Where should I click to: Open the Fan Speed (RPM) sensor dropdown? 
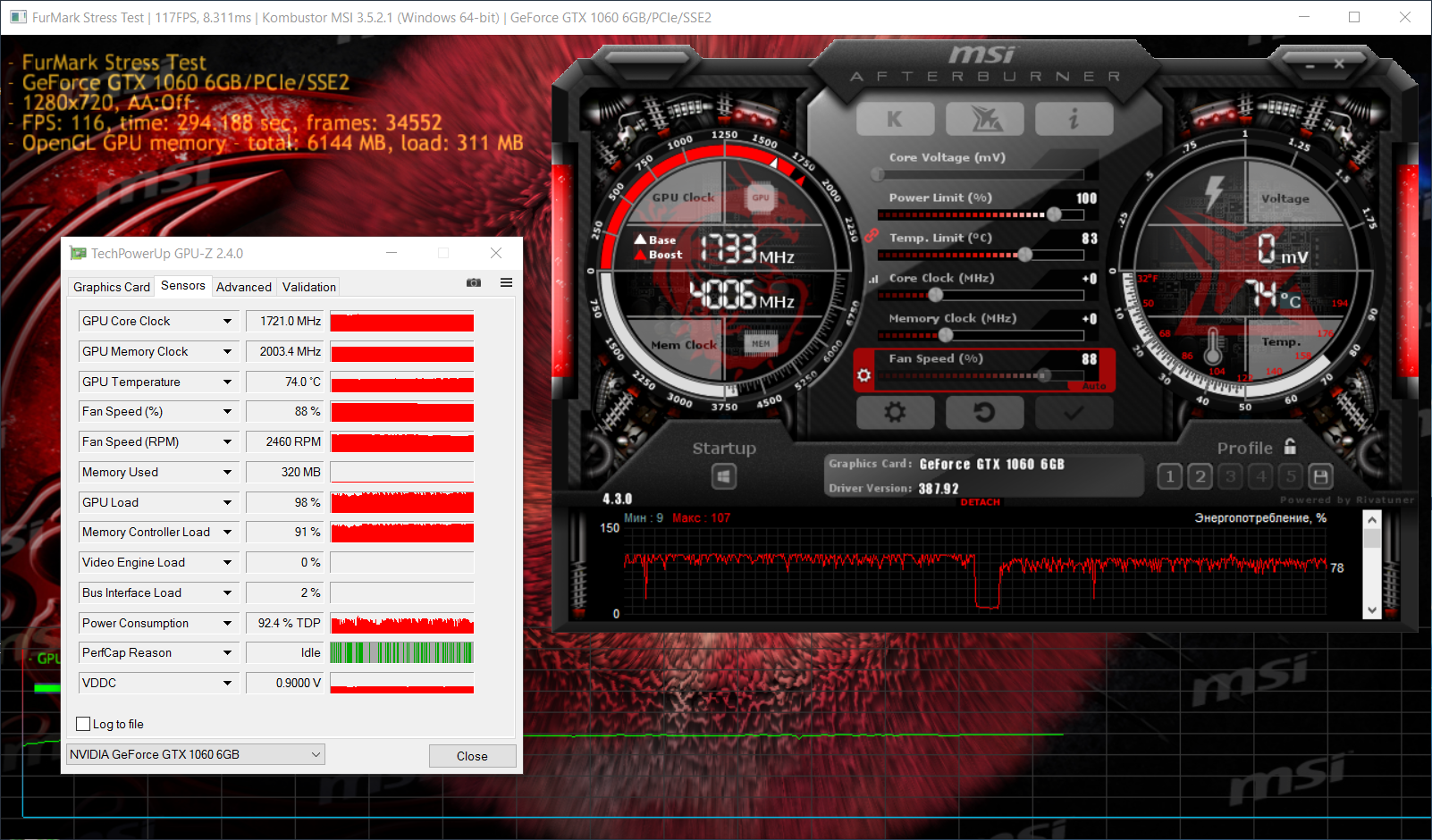coord(227,441)
